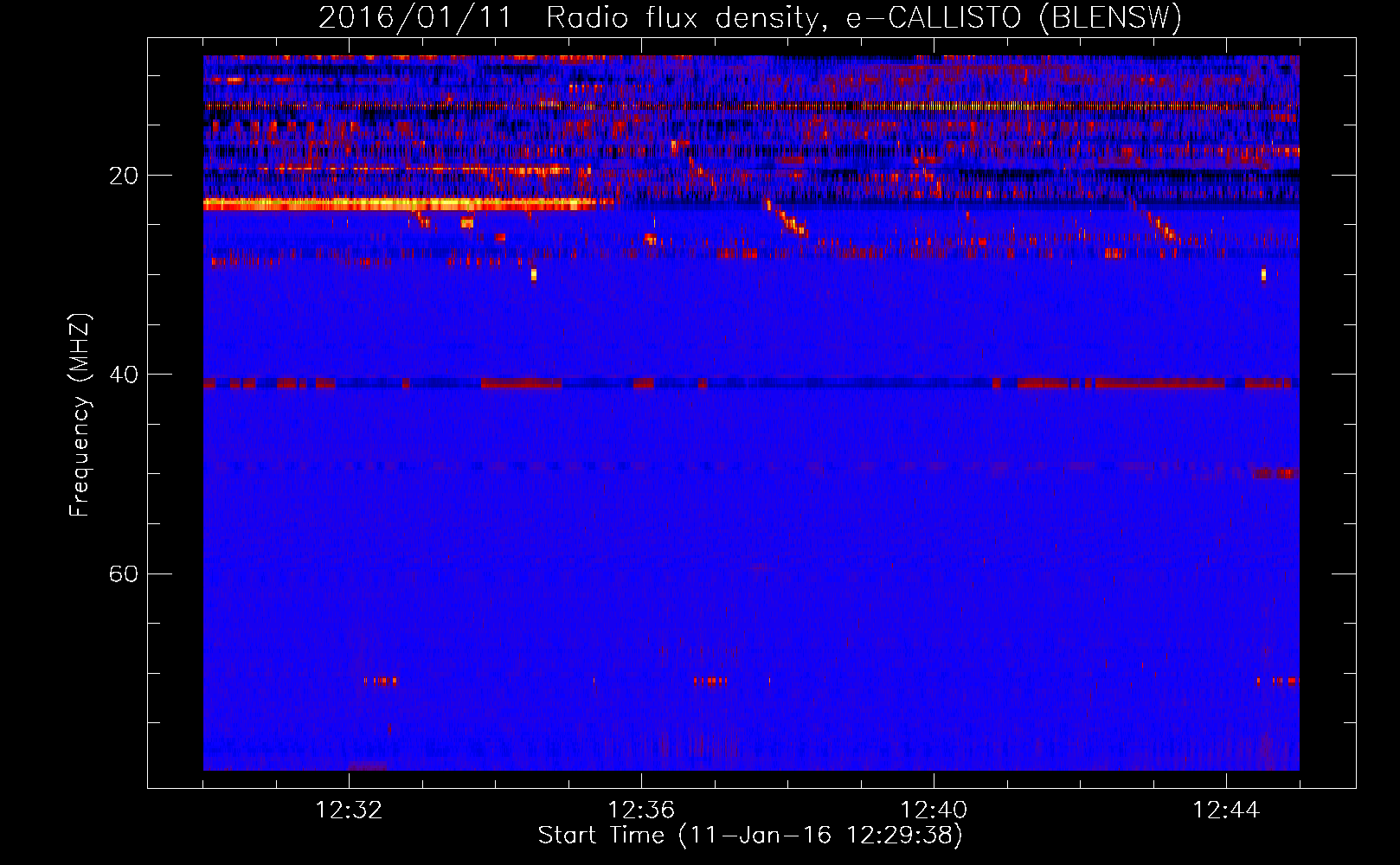
Task: Click the plot title with date 2016/01/11
Action: (750, 18)
